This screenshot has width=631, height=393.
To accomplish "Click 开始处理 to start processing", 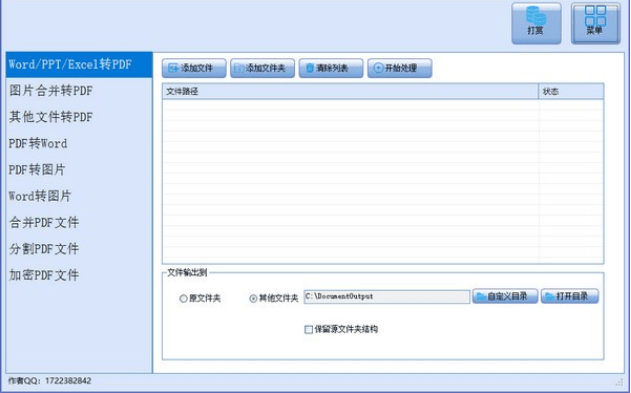I will tap(400, 68).
